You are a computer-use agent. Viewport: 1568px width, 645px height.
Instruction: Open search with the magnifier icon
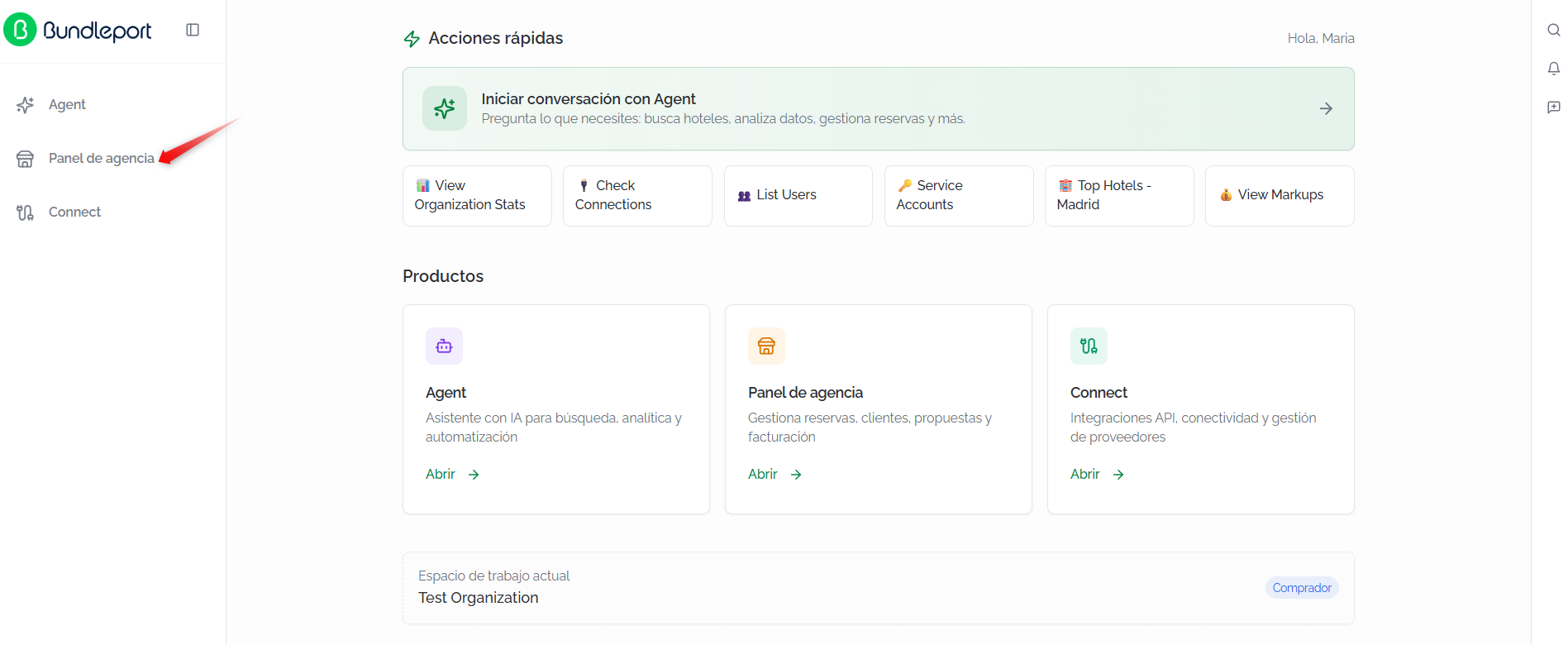[1554, 30]
